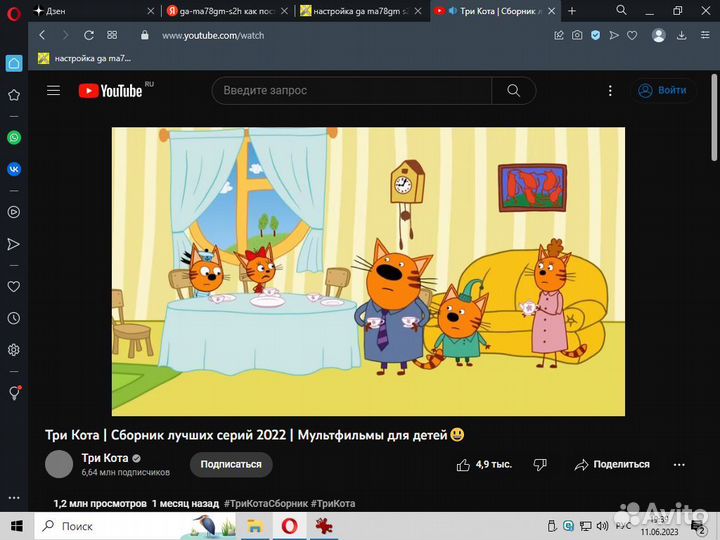Open the настройка ga ma7... bookmark
720x540 pixels.
(84, 58)
